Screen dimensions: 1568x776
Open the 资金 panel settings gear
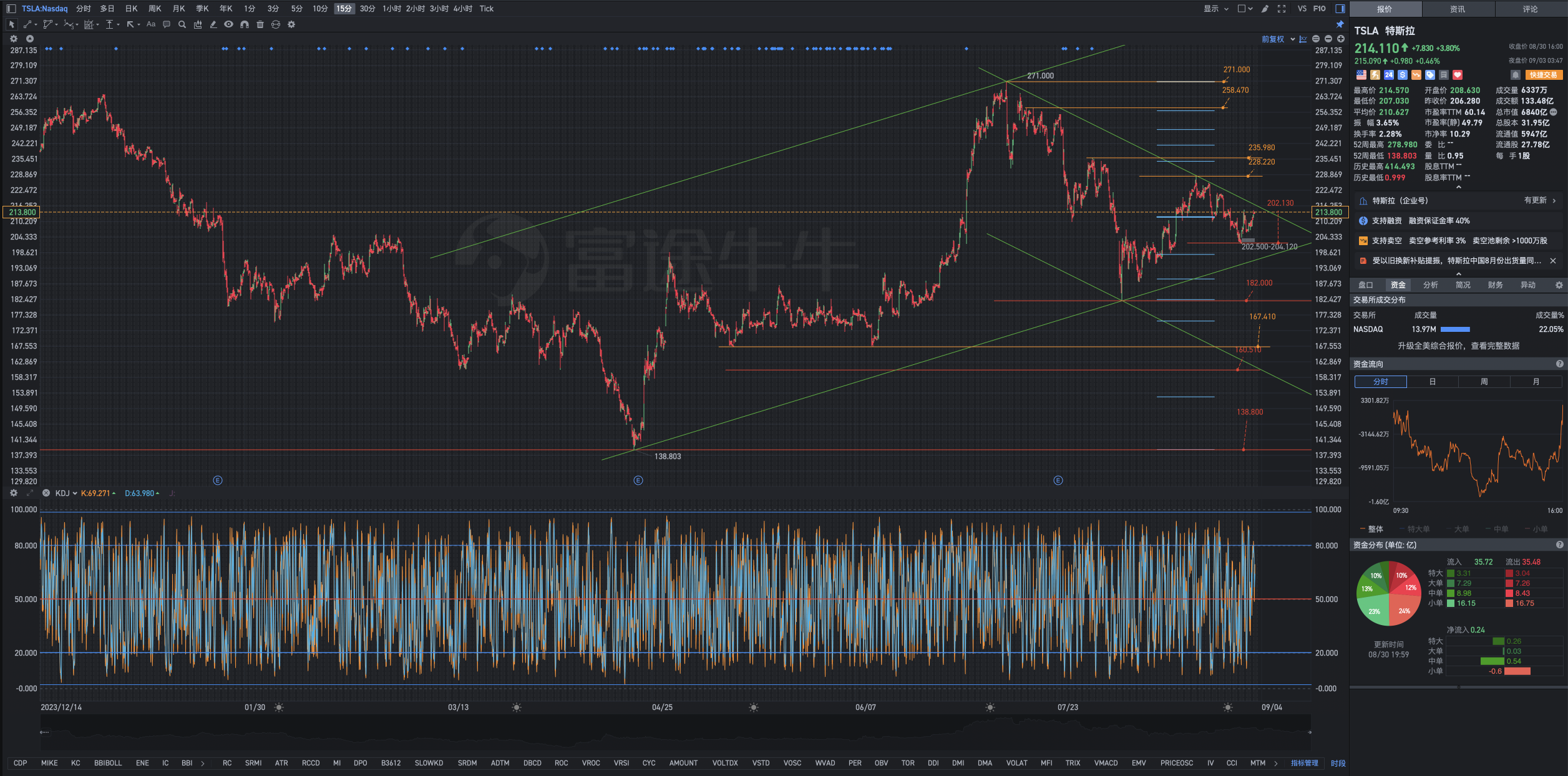pos(1559,285)
